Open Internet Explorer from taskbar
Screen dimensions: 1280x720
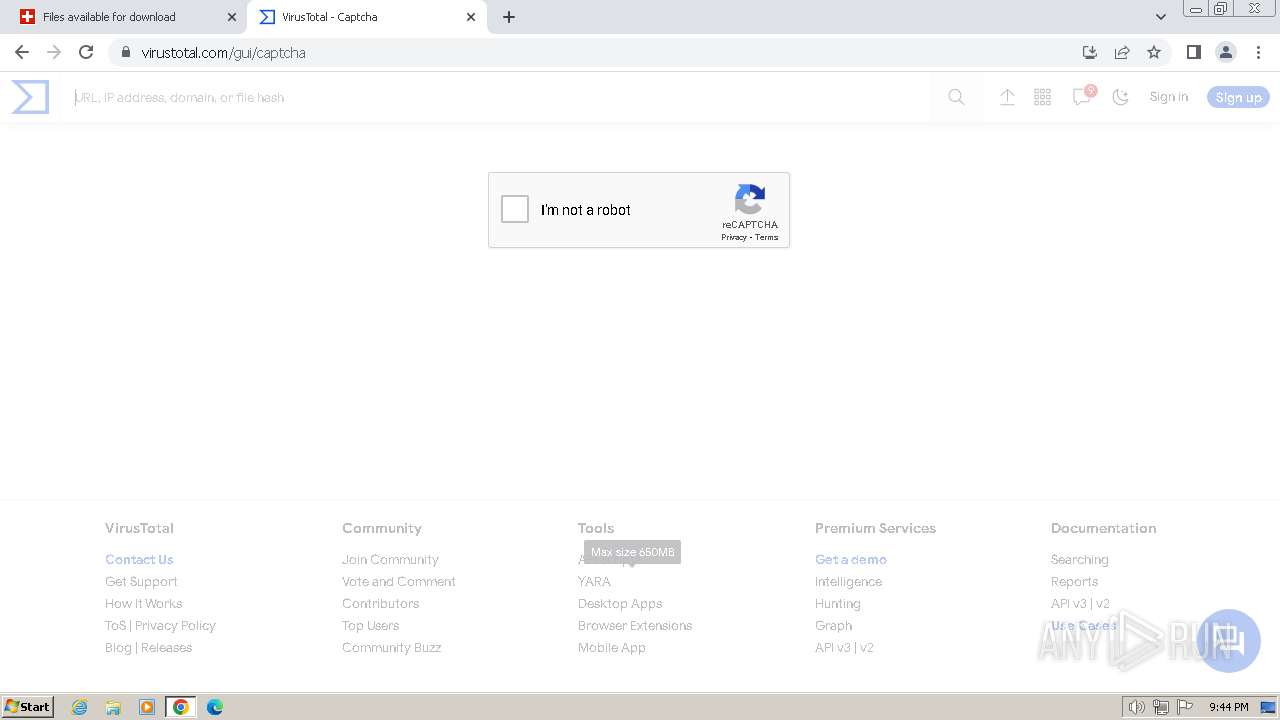(x=79, y=707)
